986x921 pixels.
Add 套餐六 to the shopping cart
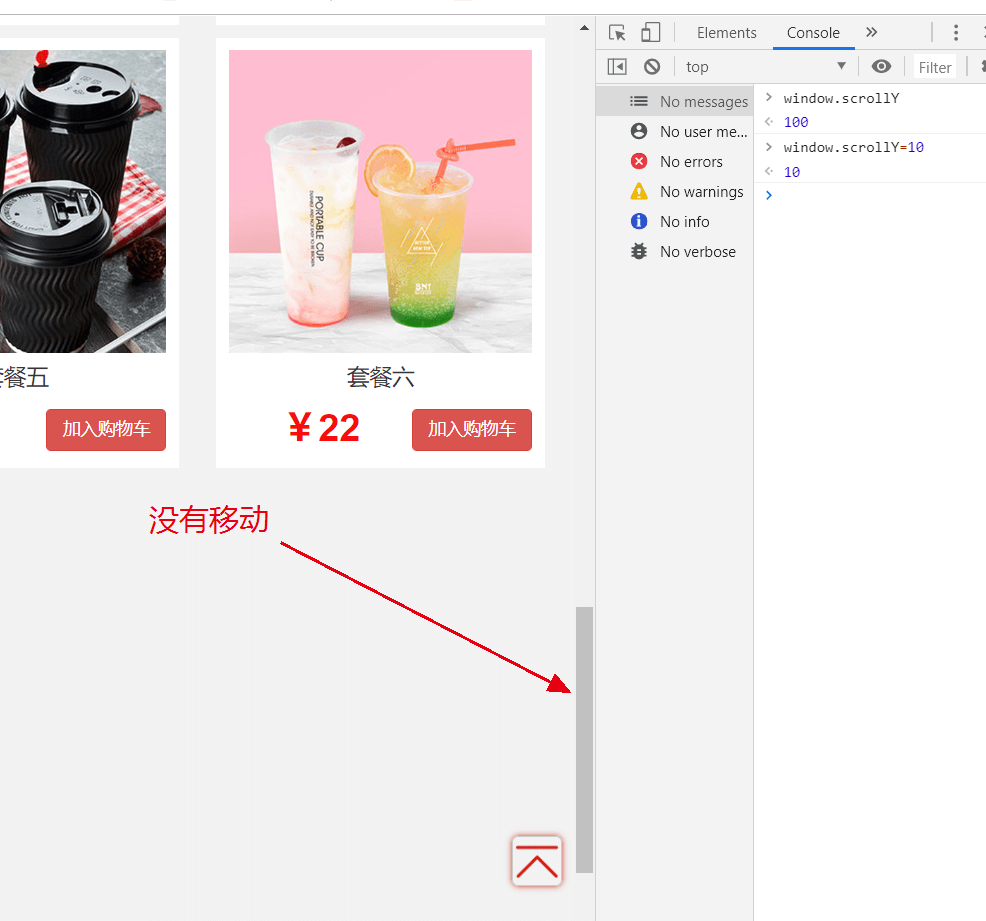coord(471,430)
